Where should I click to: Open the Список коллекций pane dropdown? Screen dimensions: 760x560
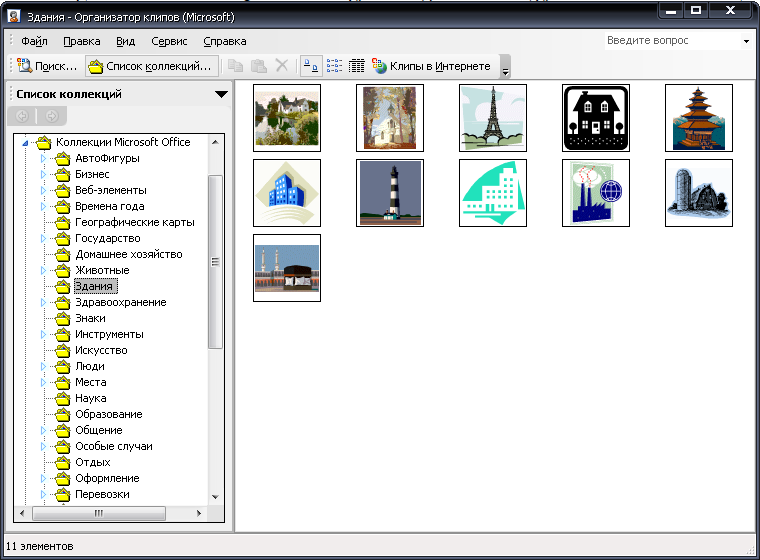coord(221,94)
